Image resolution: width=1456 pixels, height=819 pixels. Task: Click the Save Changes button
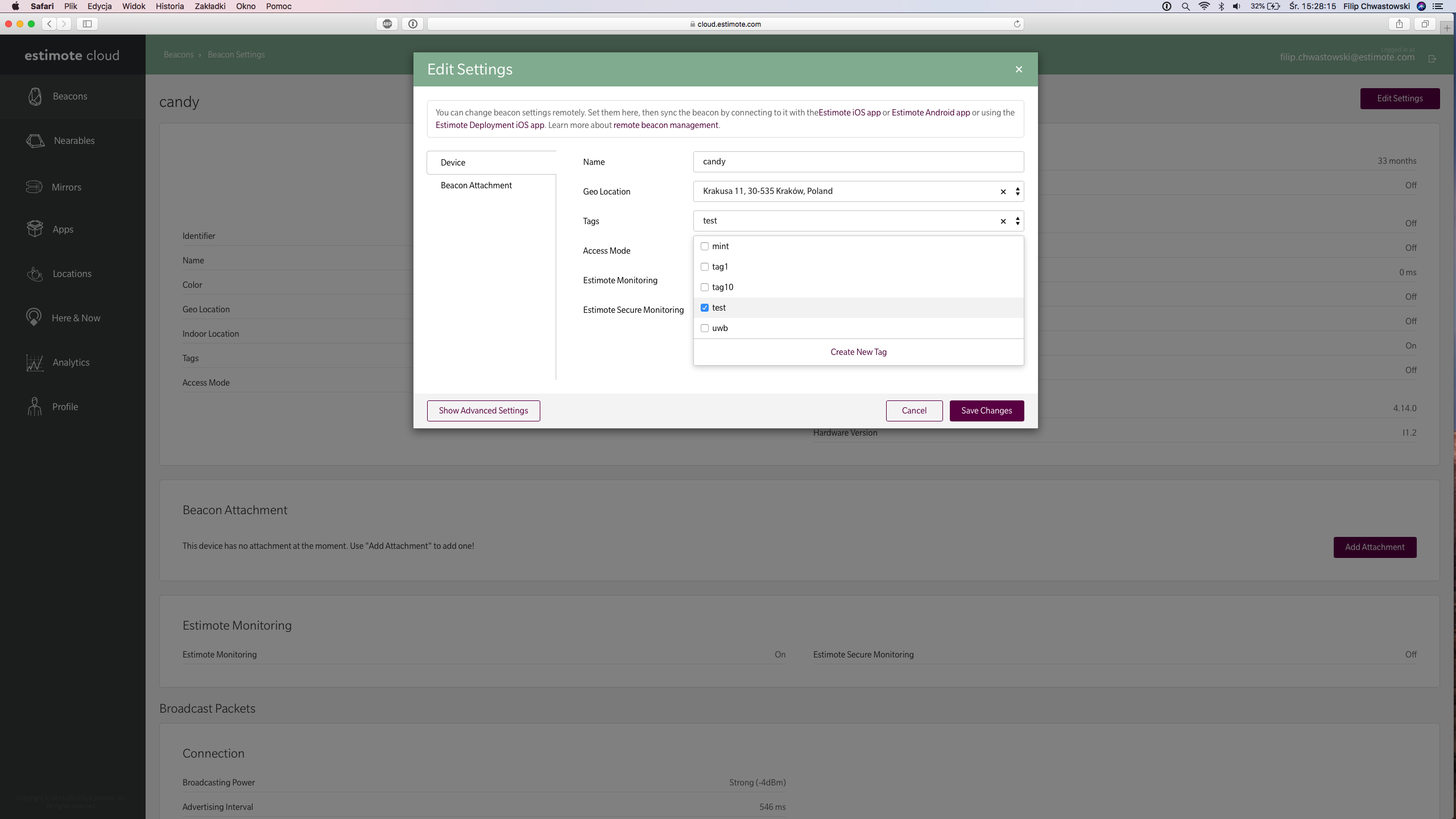[x=986, y=411]
